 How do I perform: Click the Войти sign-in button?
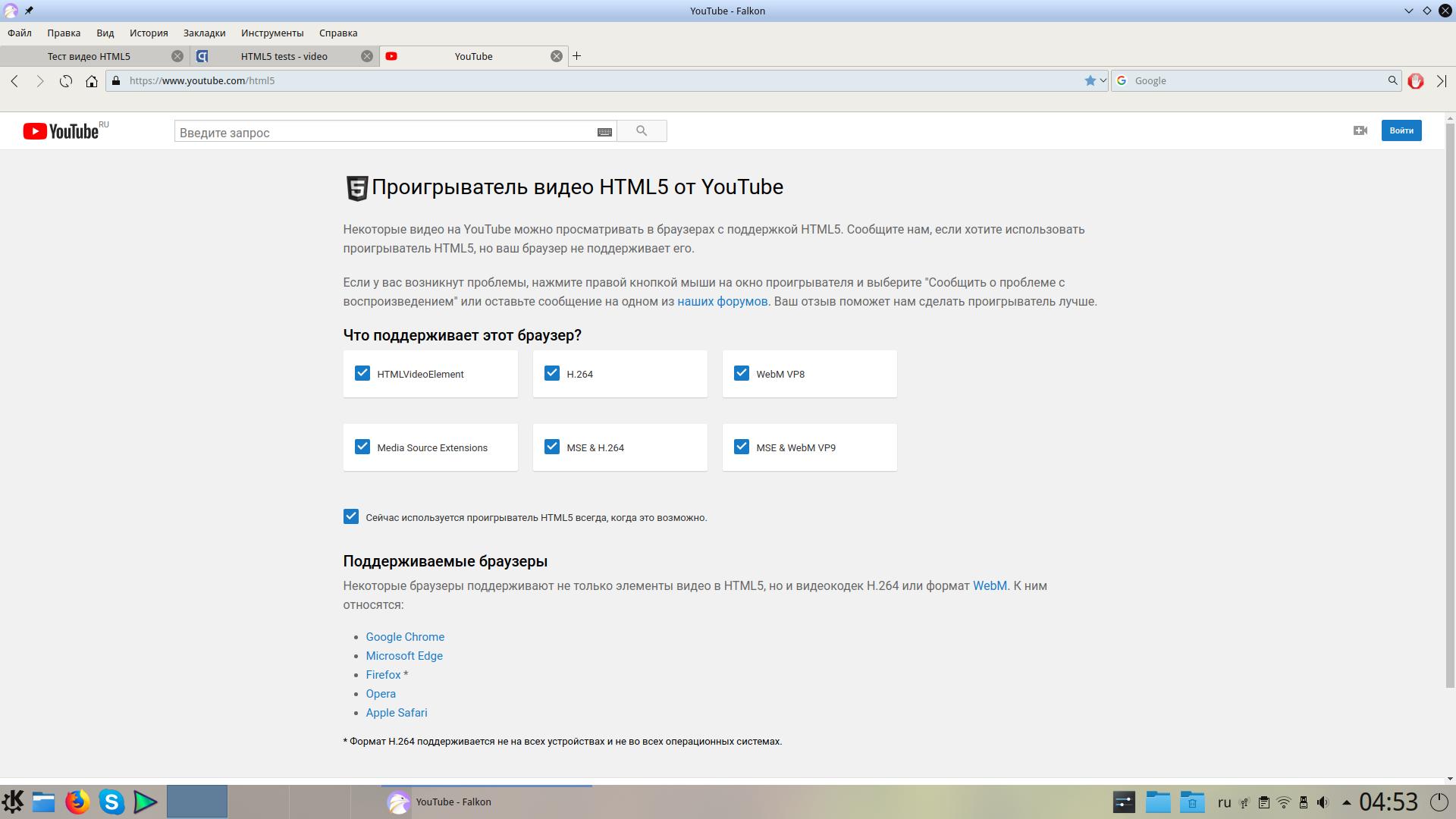point(1401,130)
